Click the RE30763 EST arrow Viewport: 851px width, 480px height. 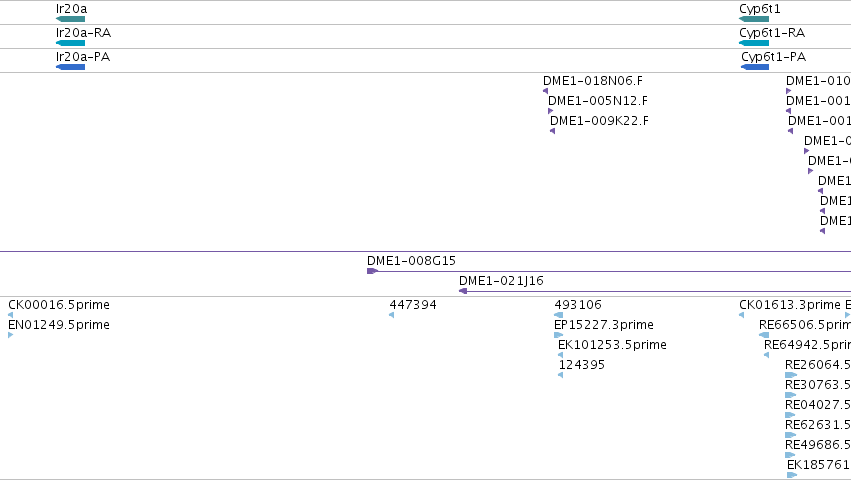coord(790,395)
